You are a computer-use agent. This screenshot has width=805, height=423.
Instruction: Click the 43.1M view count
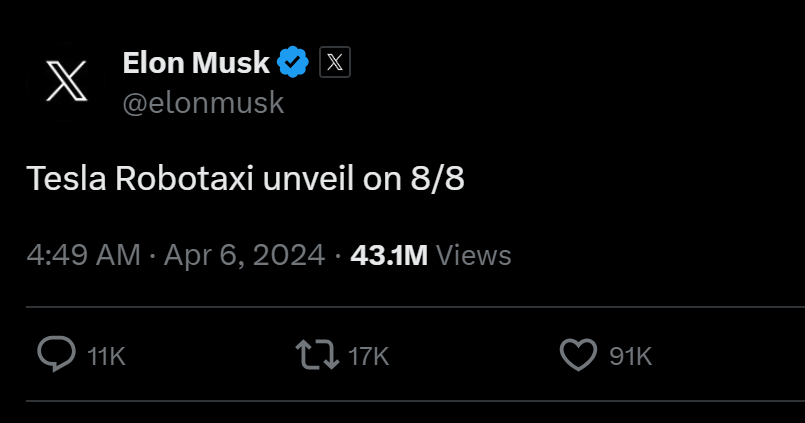(389, 255)
